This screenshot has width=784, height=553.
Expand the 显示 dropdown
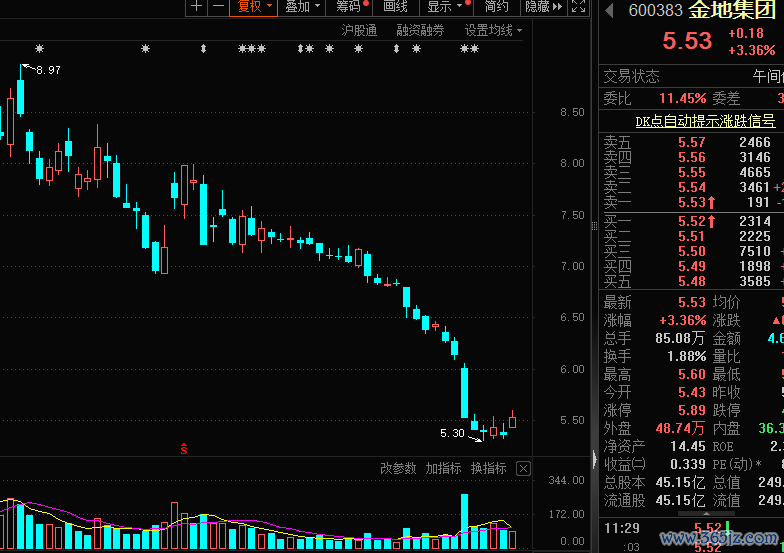click(x=445, y=7)
